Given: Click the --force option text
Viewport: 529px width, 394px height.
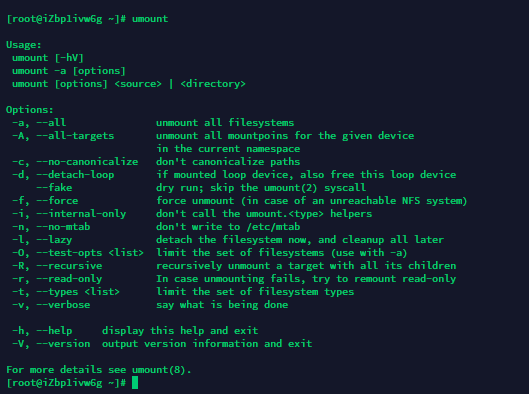Looking at the screenshot, I should click(57, 201).
